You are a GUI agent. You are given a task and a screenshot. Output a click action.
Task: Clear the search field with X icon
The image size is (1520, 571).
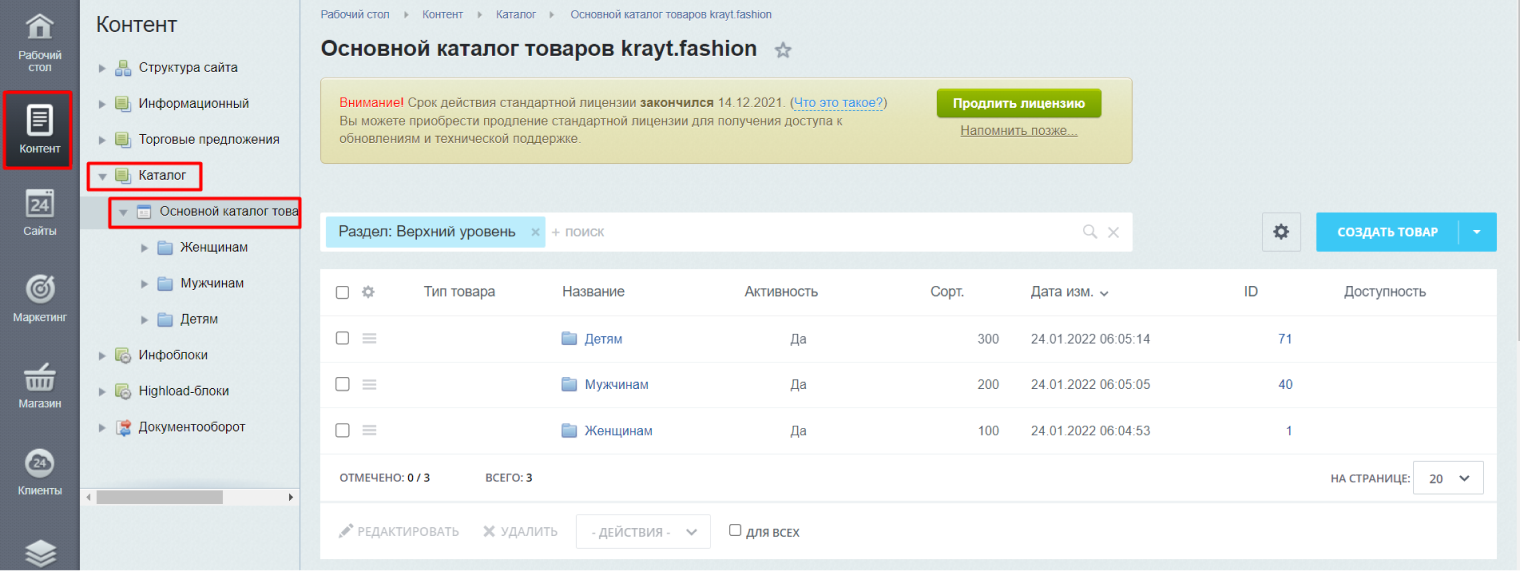click(1113, 232)
